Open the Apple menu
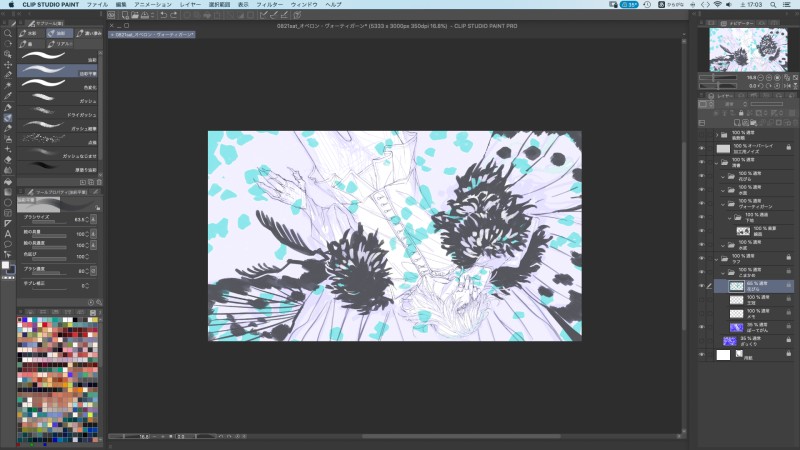 (11, 5)
